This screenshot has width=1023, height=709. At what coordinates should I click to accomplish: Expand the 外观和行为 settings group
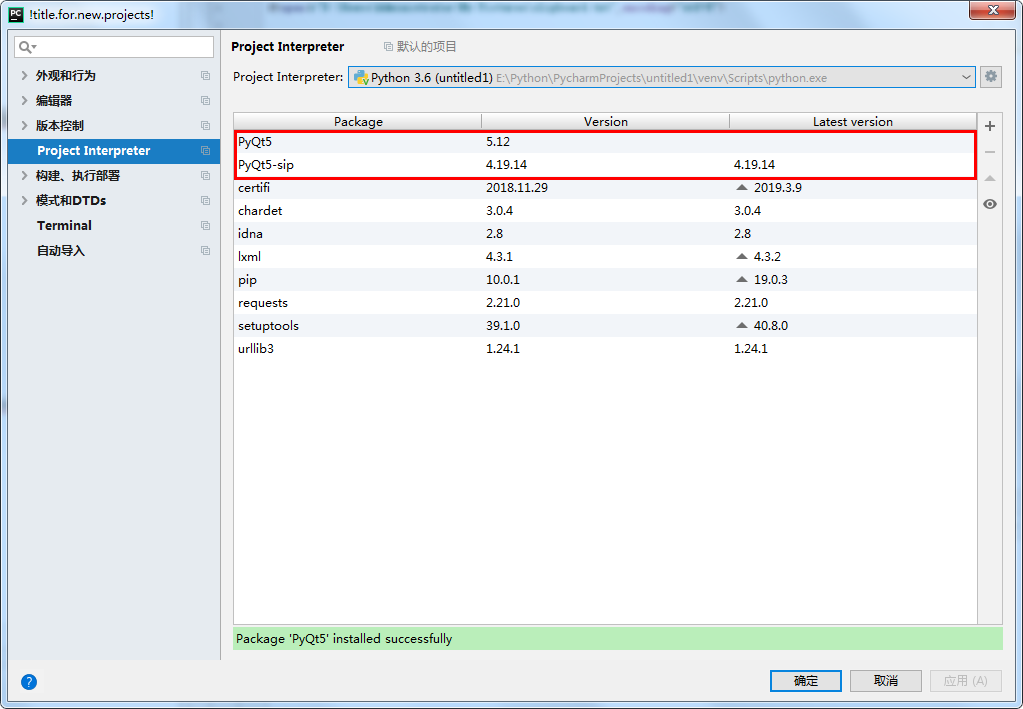pos(24,76)
